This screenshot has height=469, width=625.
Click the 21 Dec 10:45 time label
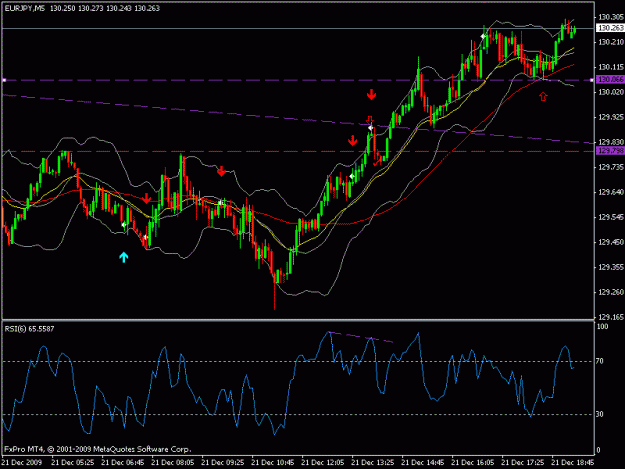273,463
